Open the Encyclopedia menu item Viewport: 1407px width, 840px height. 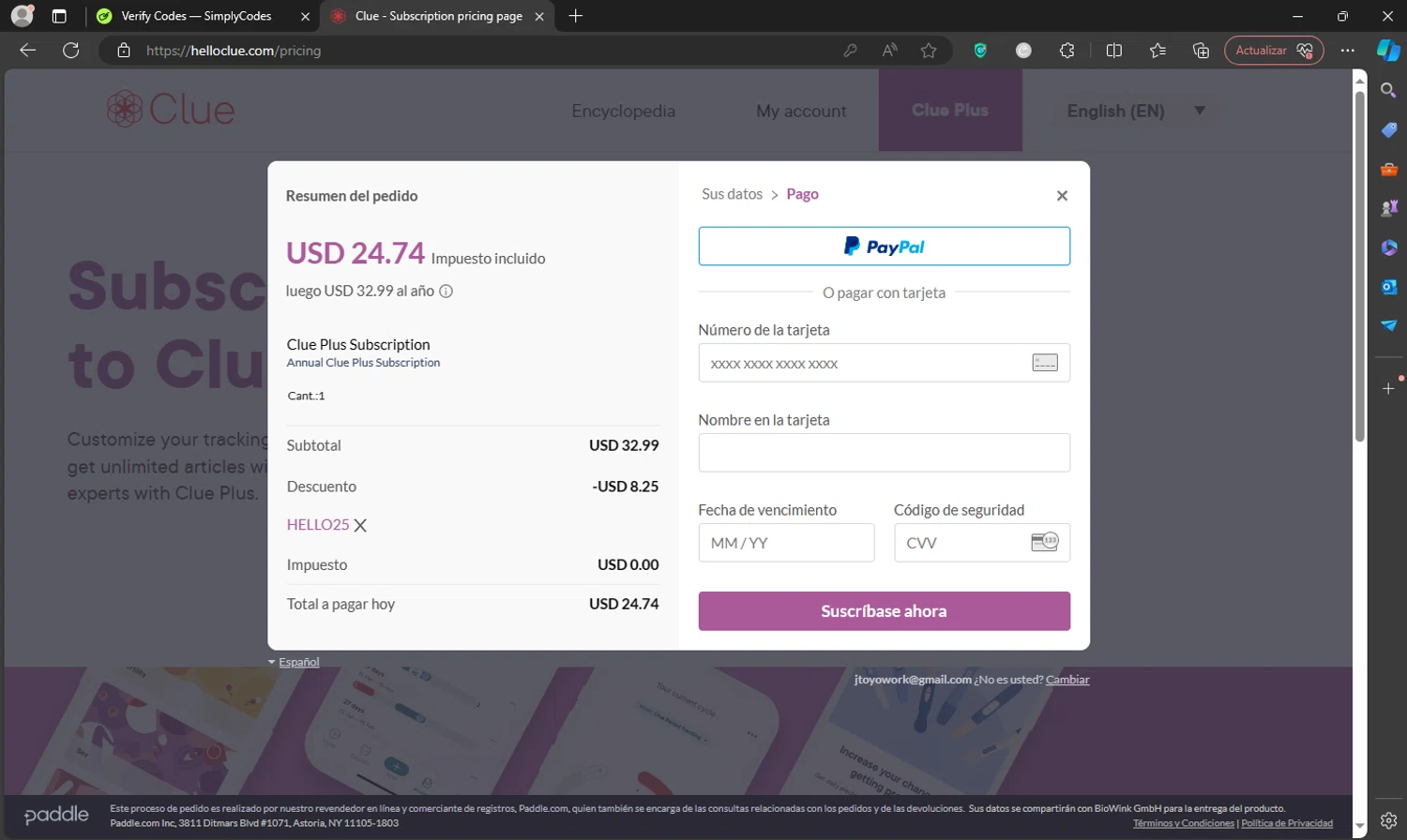624,111
